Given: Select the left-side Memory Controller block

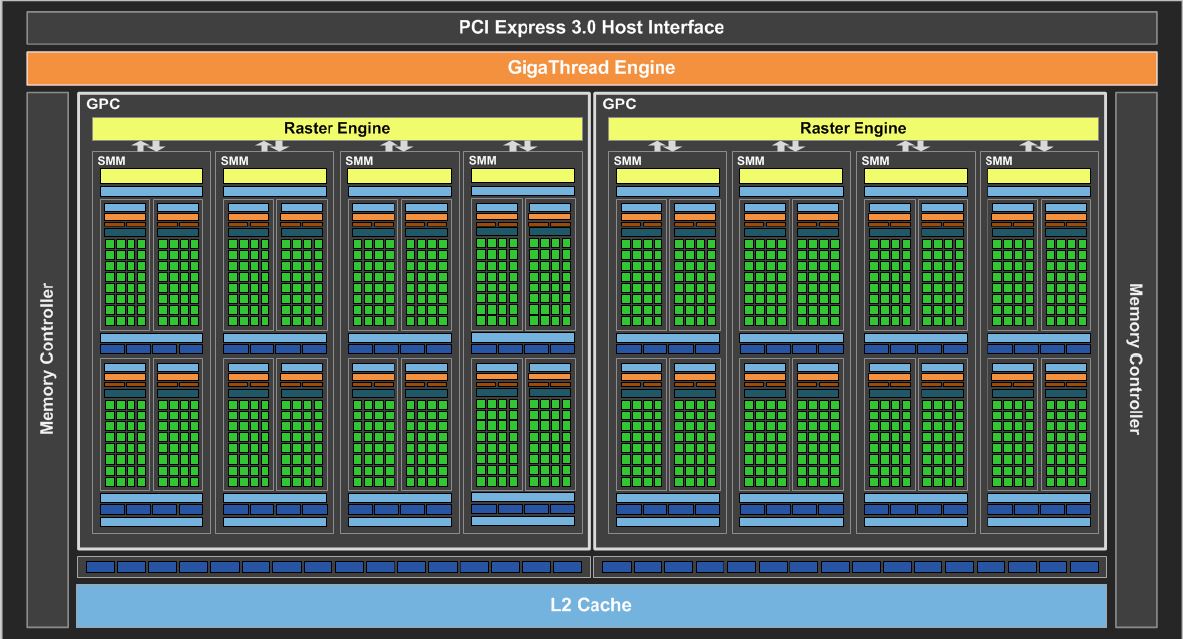Looking at the screenshot, I should pos(48,359).
